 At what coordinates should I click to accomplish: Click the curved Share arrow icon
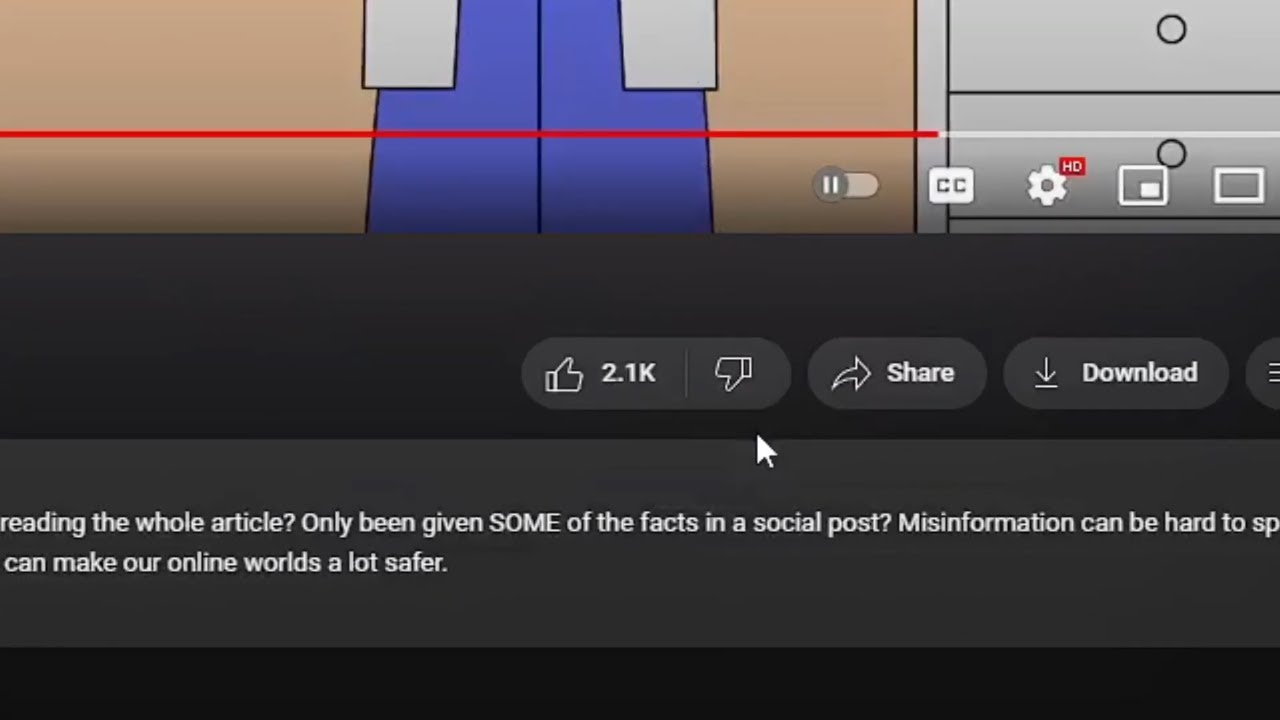coord(851,374)
